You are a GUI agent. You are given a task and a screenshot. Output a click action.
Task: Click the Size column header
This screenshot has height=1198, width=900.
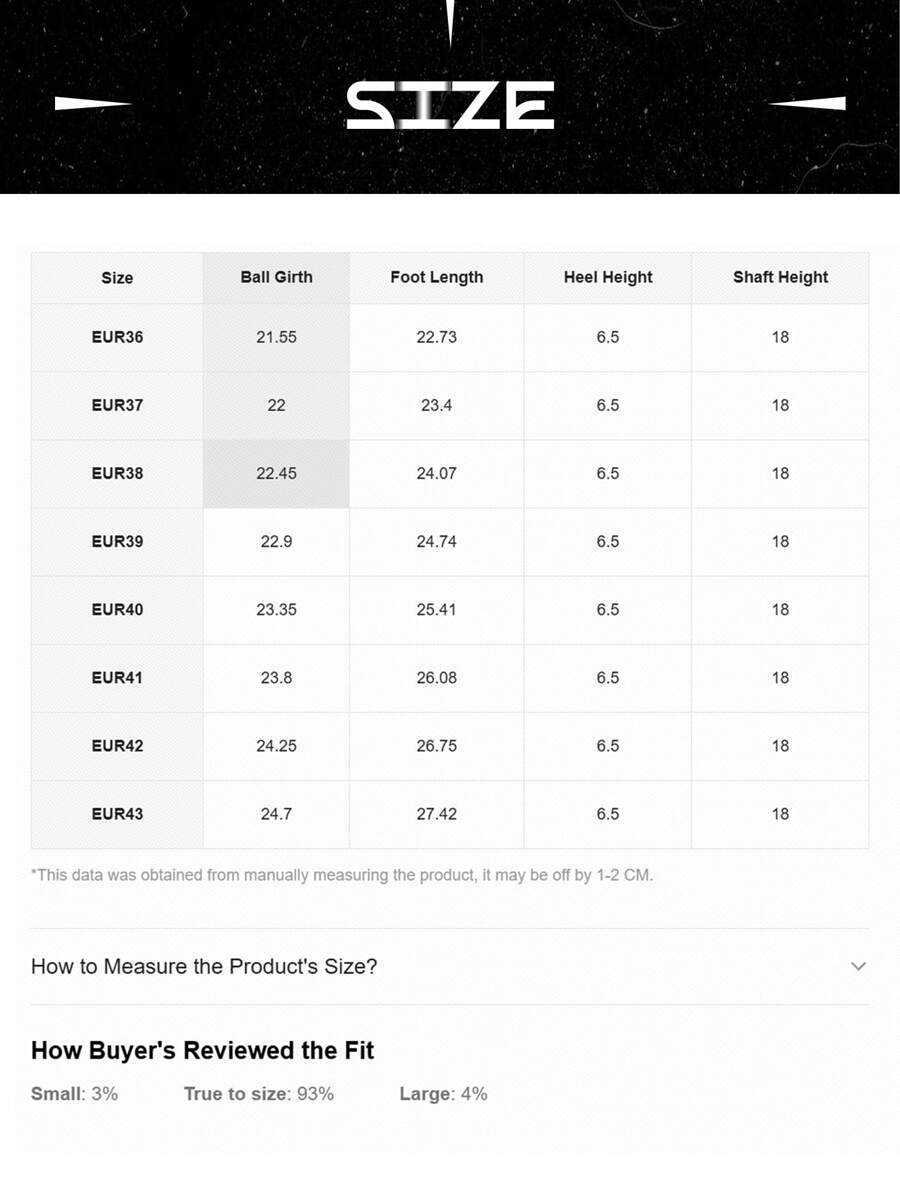[117, 278]
